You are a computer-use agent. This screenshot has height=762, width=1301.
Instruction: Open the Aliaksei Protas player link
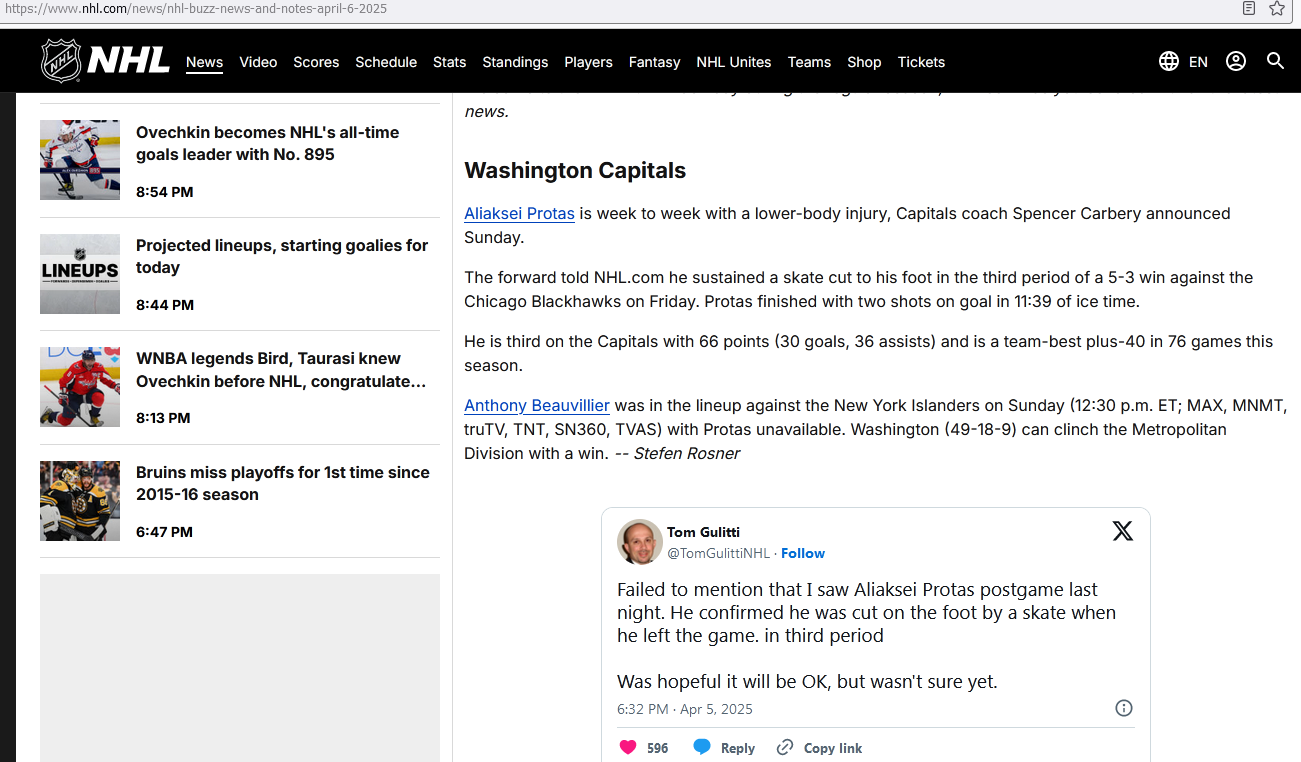coord(519,213)
